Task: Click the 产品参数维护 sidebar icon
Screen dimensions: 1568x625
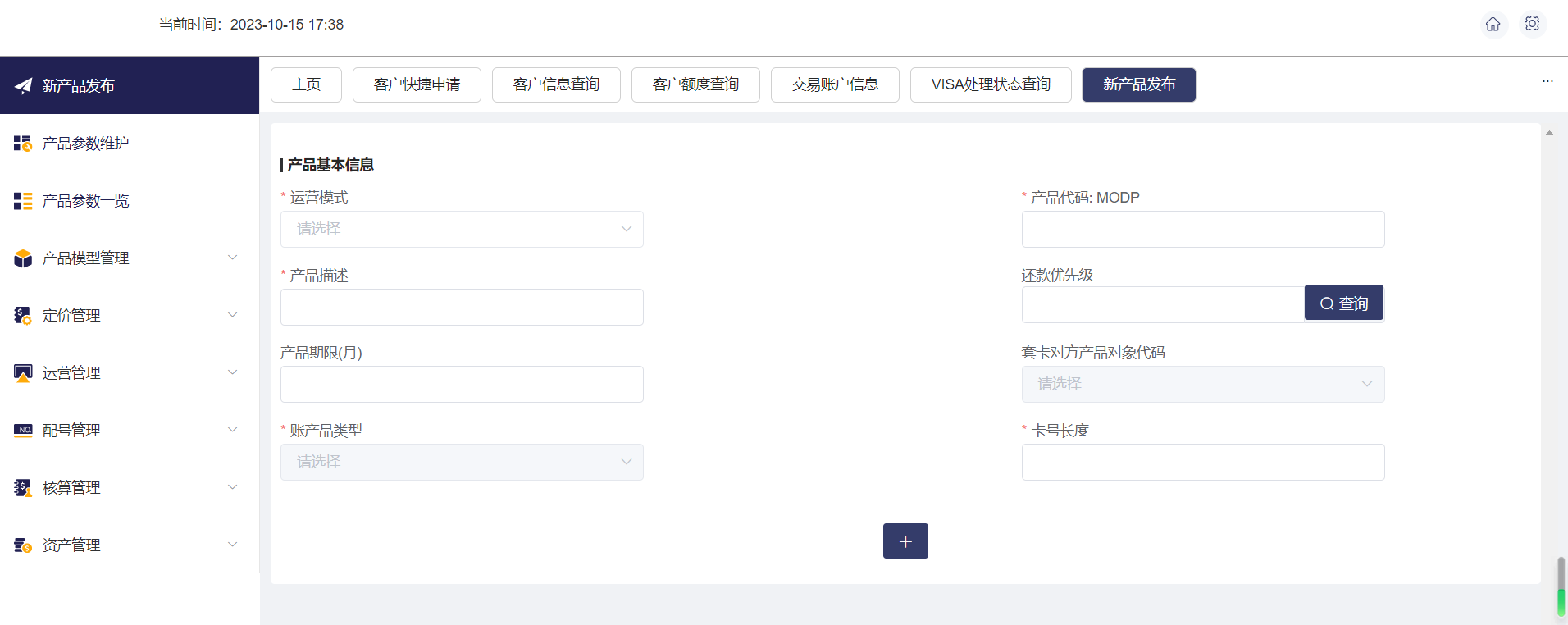Action: click(x=23, y=144)
